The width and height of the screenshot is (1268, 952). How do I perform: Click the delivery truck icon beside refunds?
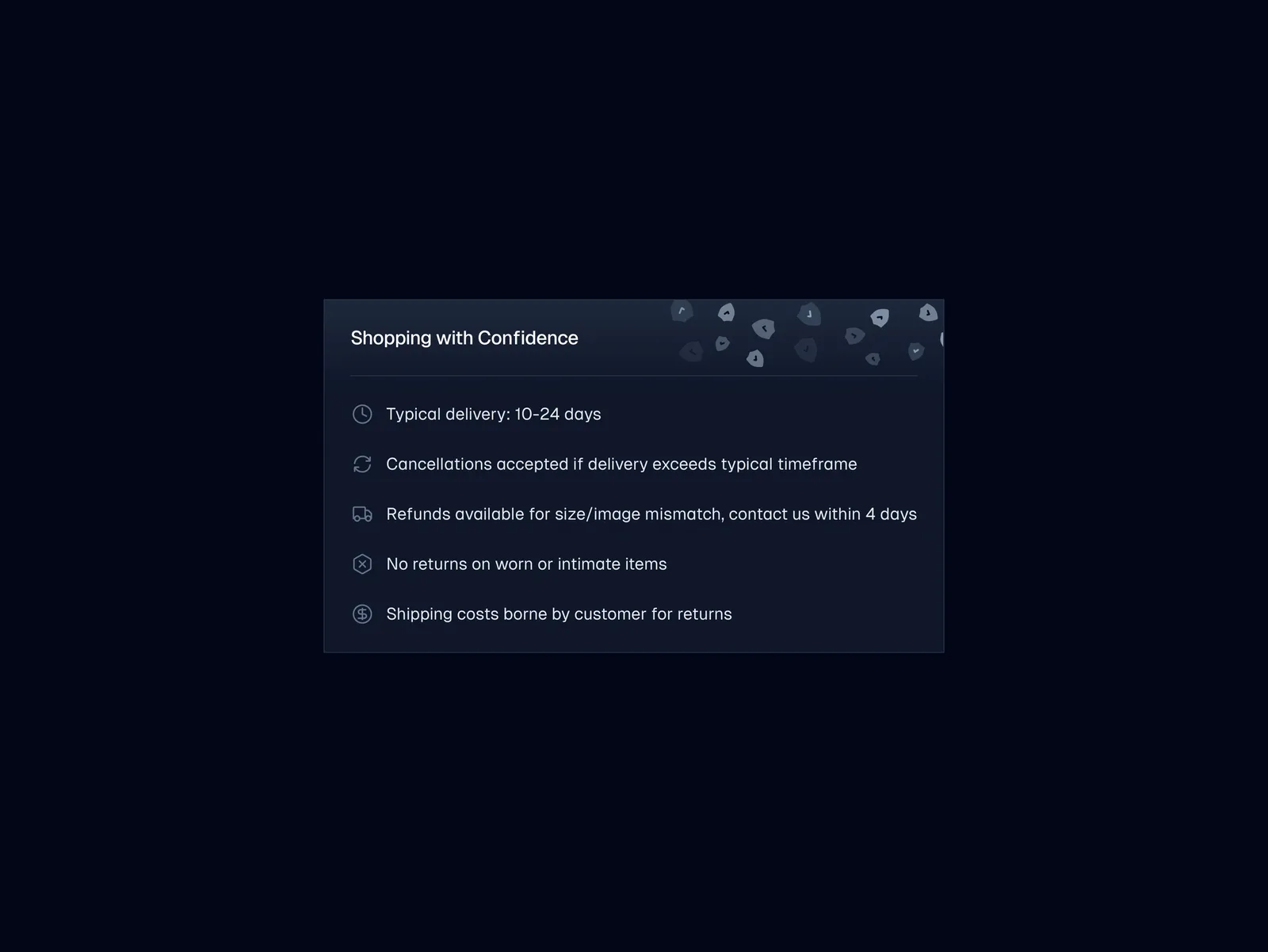(362, 514)
